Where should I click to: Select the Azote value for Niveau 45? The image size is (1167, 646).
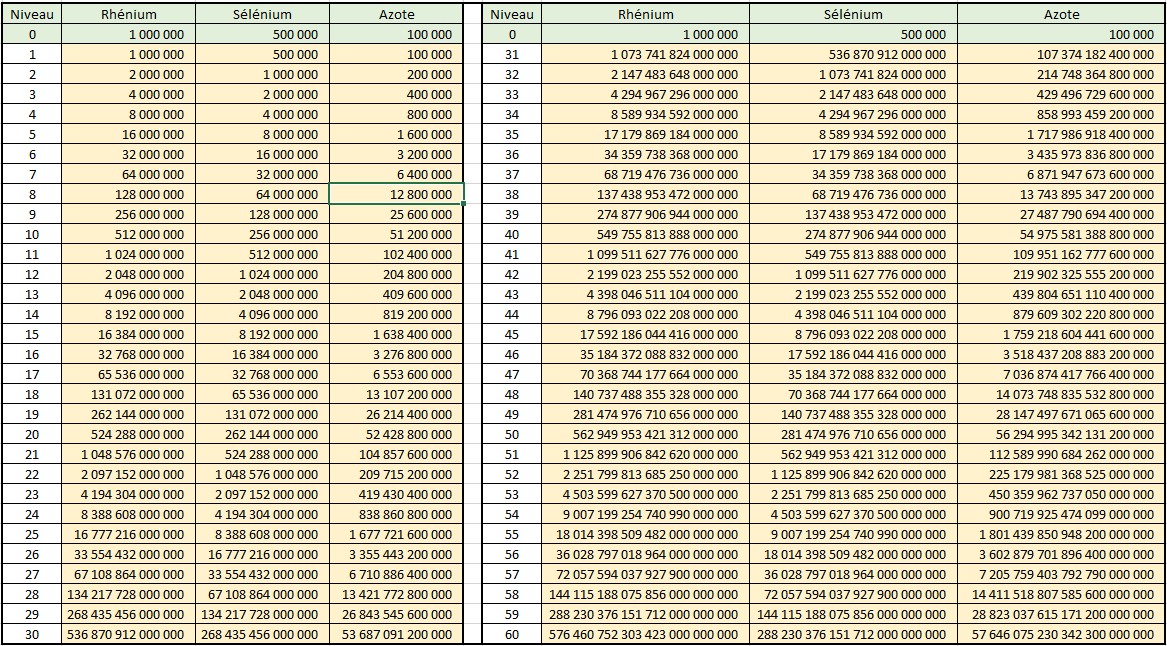coord(1061,335)
